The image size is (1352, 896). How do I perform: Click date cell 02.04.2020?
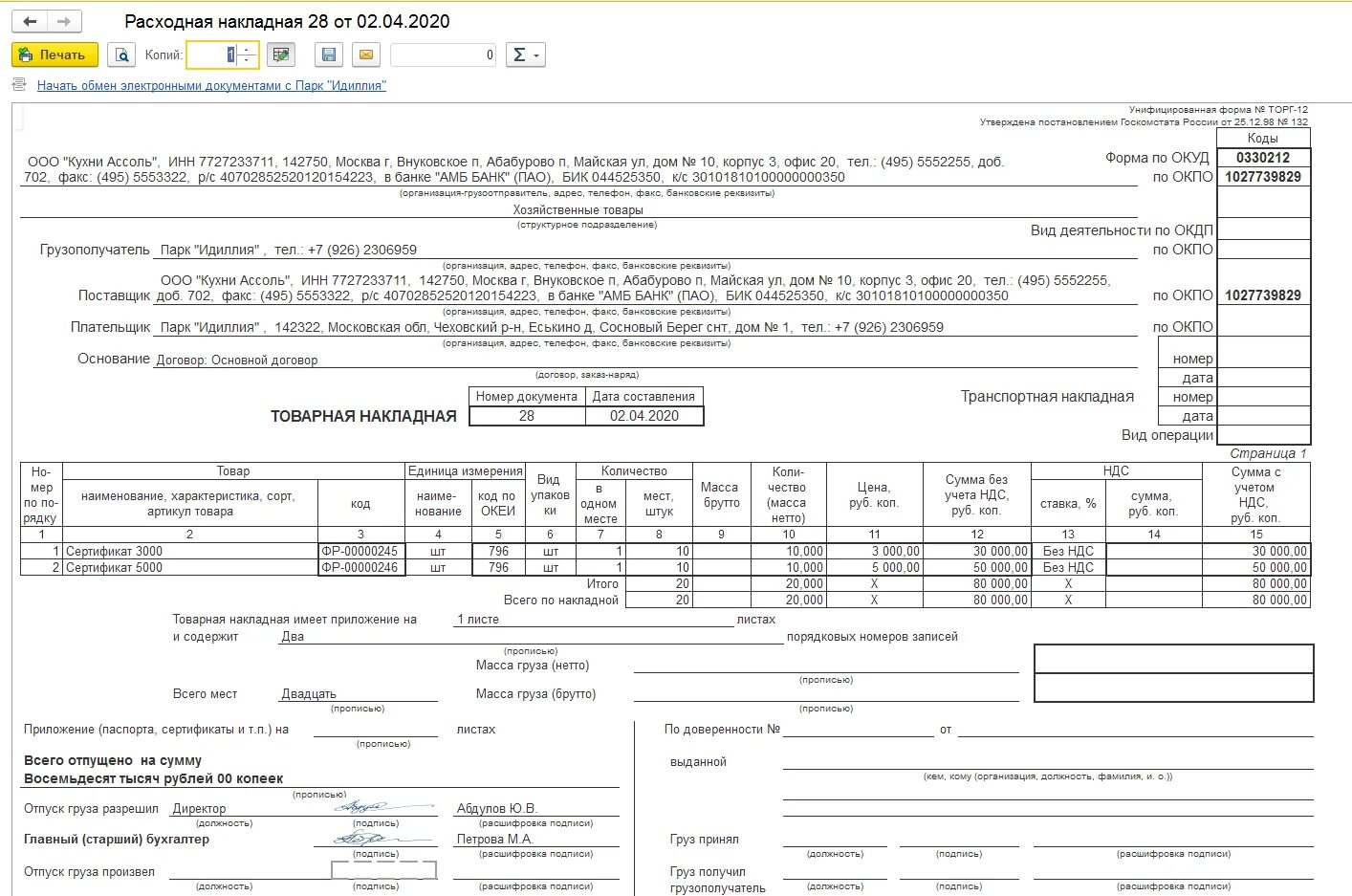click(644, 416)
